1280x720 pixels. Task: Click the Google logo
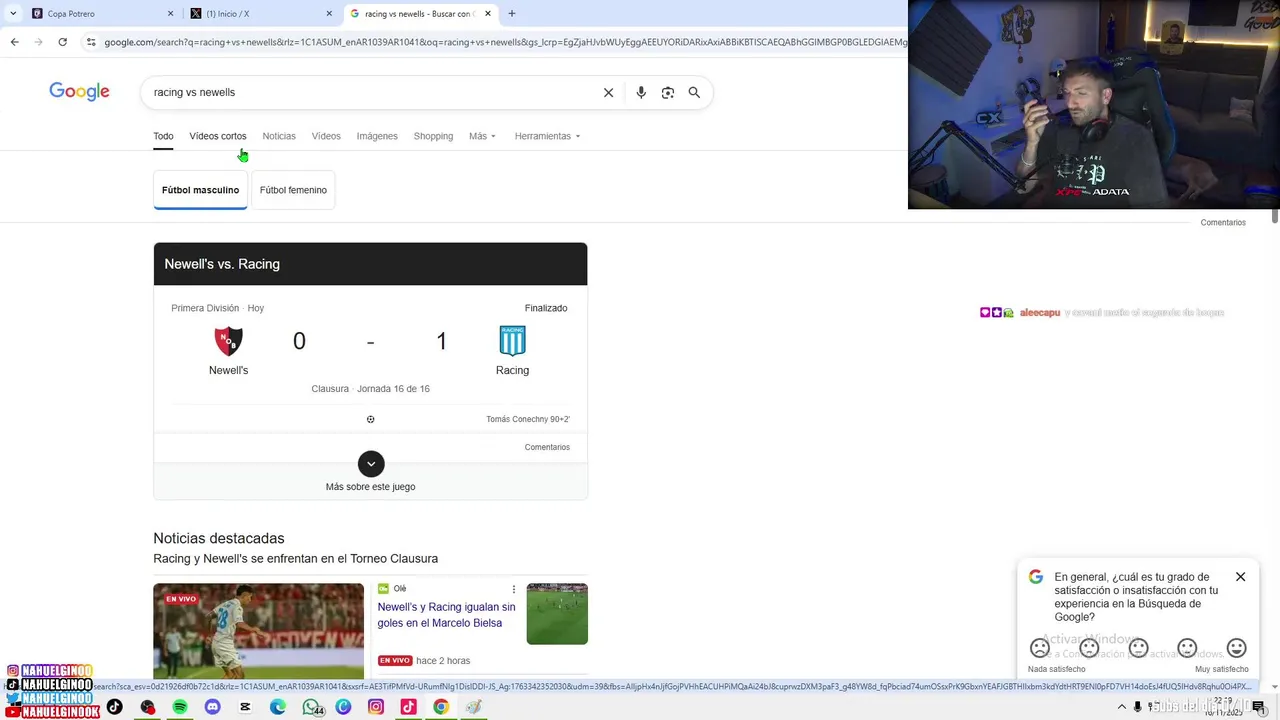(79, 92)
